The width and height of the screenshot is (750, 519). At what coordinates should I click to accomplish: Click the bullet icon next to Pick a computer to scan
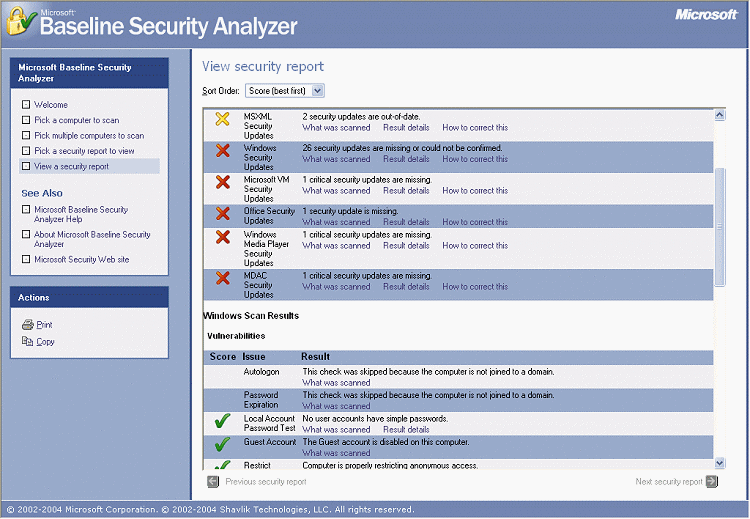(x=26, y=120)
